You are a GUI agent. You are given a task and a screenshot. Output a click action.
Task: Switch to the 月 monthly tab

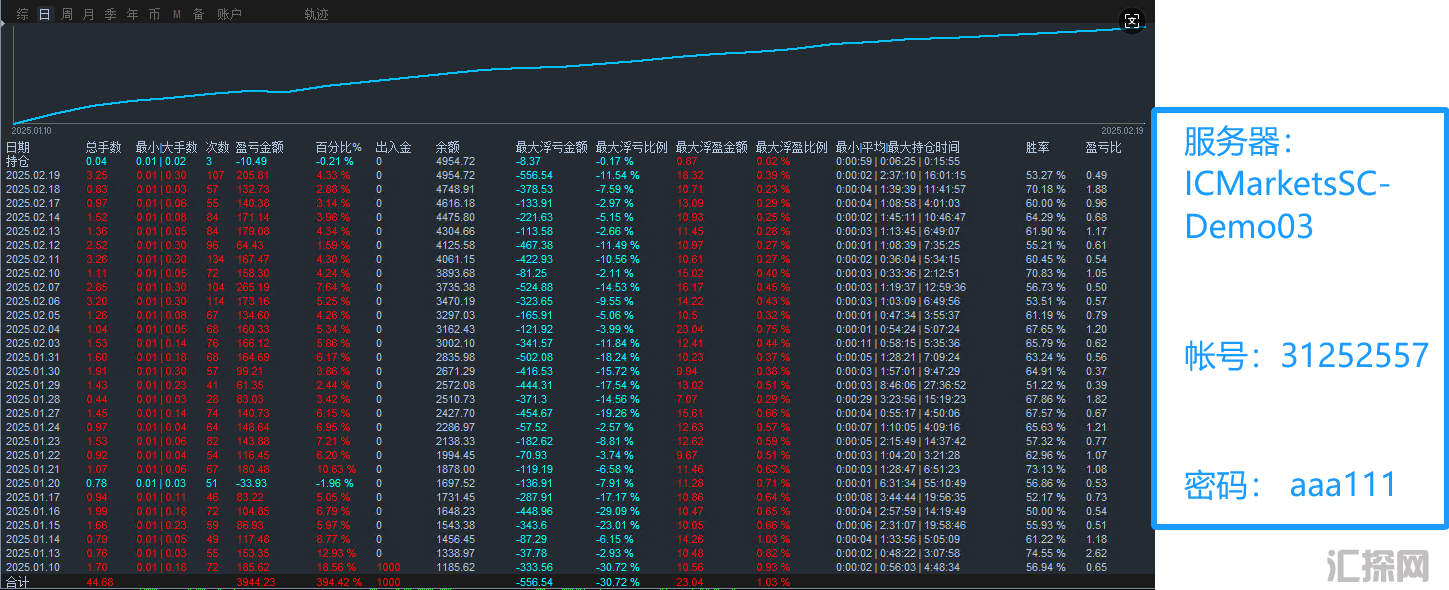click(x=89, y=14)
